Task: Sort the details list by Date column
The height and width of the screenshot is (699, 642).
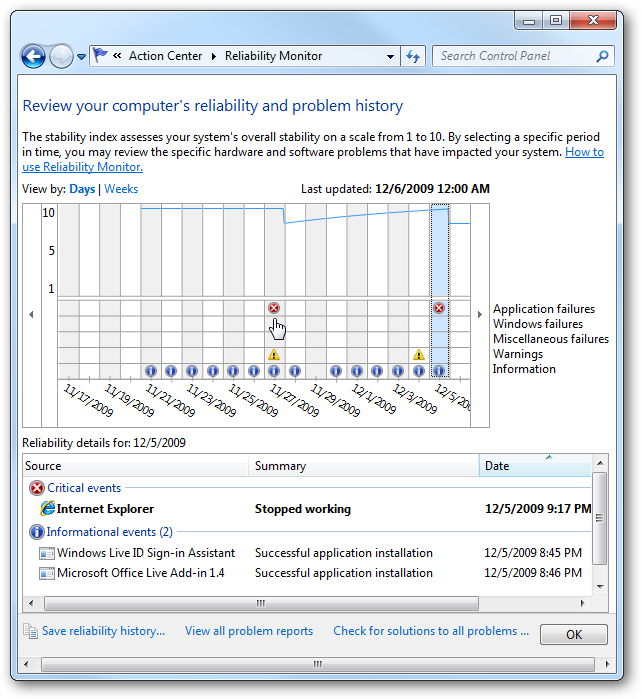Action: pos(535,466)
